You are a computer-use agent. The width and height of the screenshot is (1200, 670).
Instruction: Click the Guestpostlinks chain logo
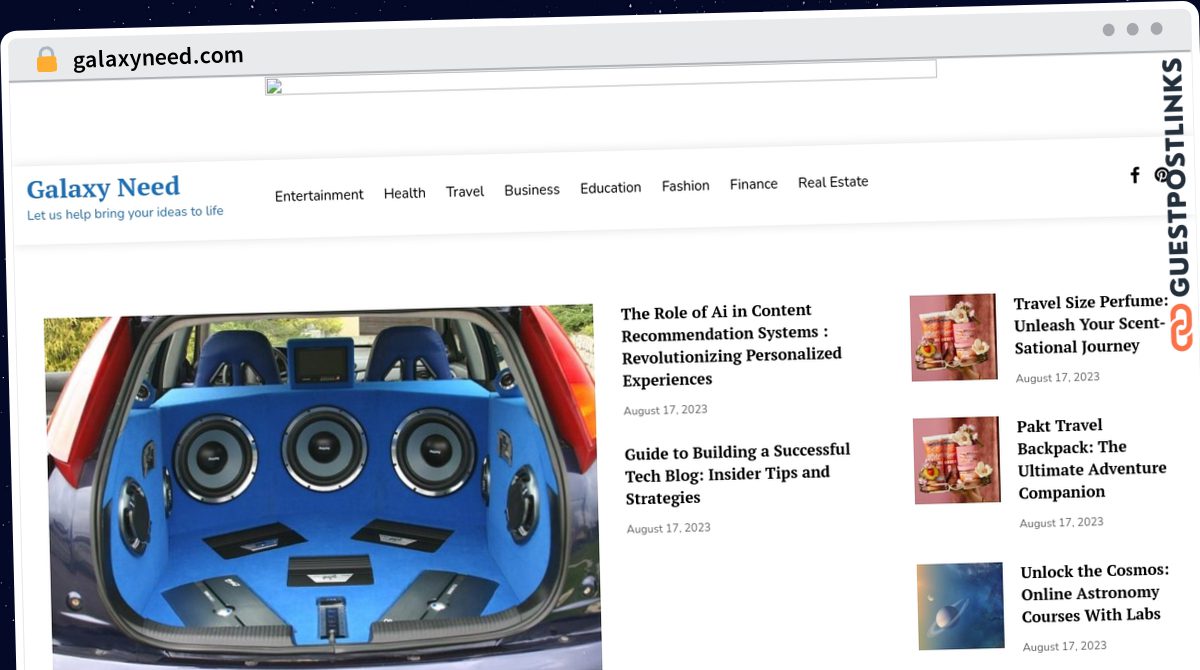[1180, 327]
